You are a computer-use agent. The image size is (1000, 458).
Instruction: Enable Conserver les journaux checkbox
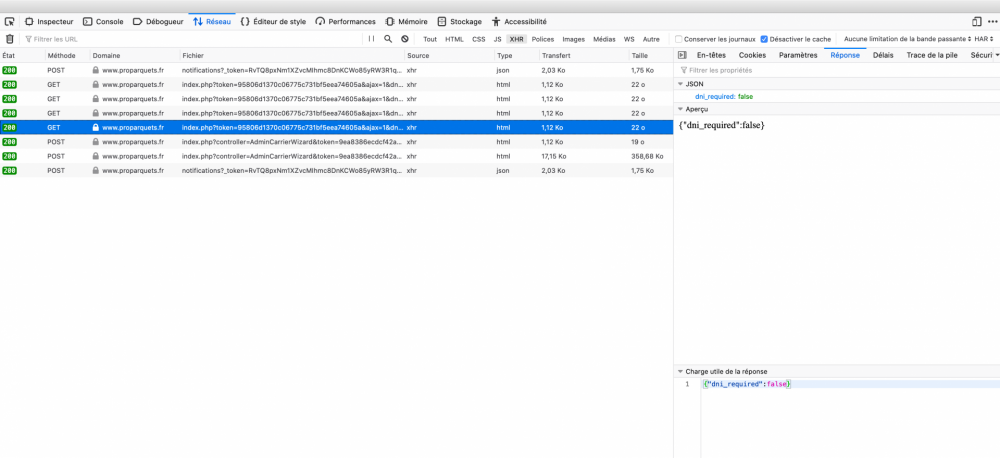pos(679,39)
